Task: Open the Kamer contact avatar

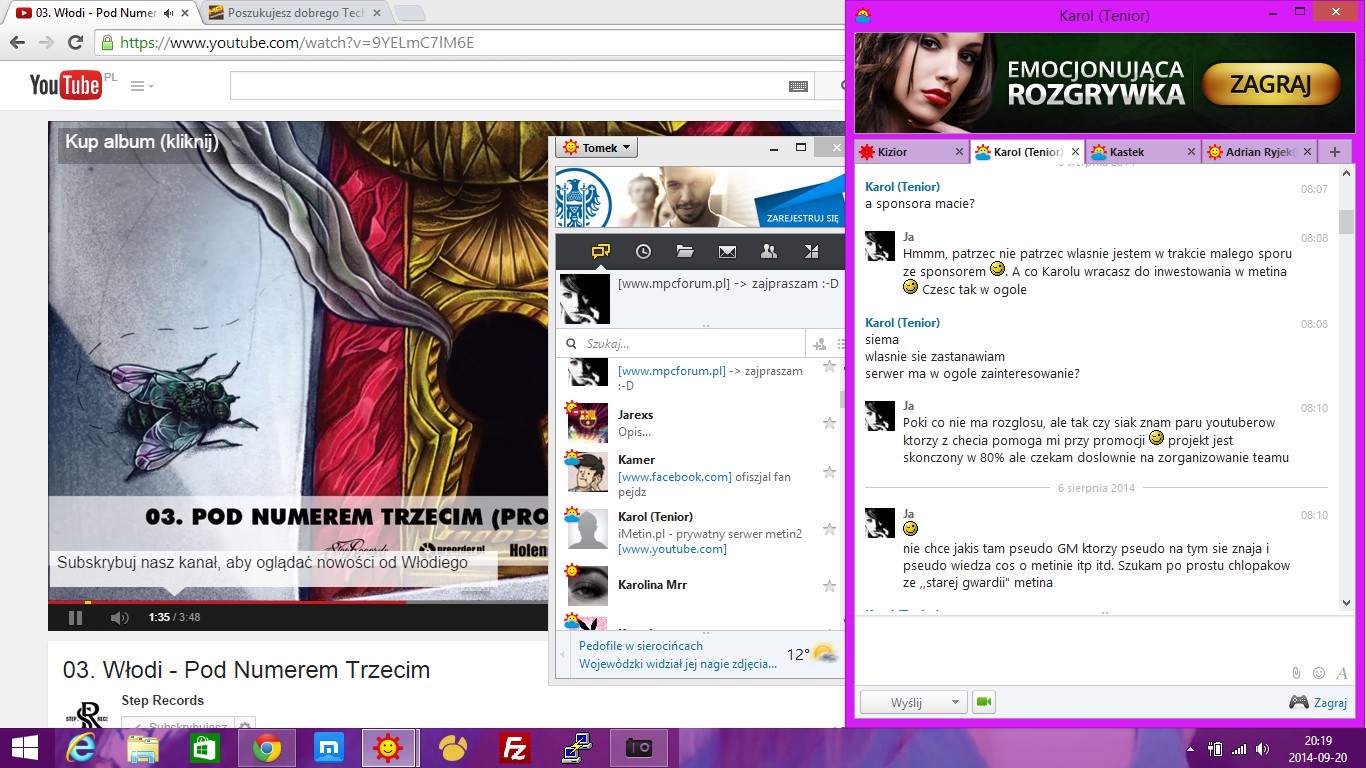Action: pyautogui.click(x=588, y=471)
